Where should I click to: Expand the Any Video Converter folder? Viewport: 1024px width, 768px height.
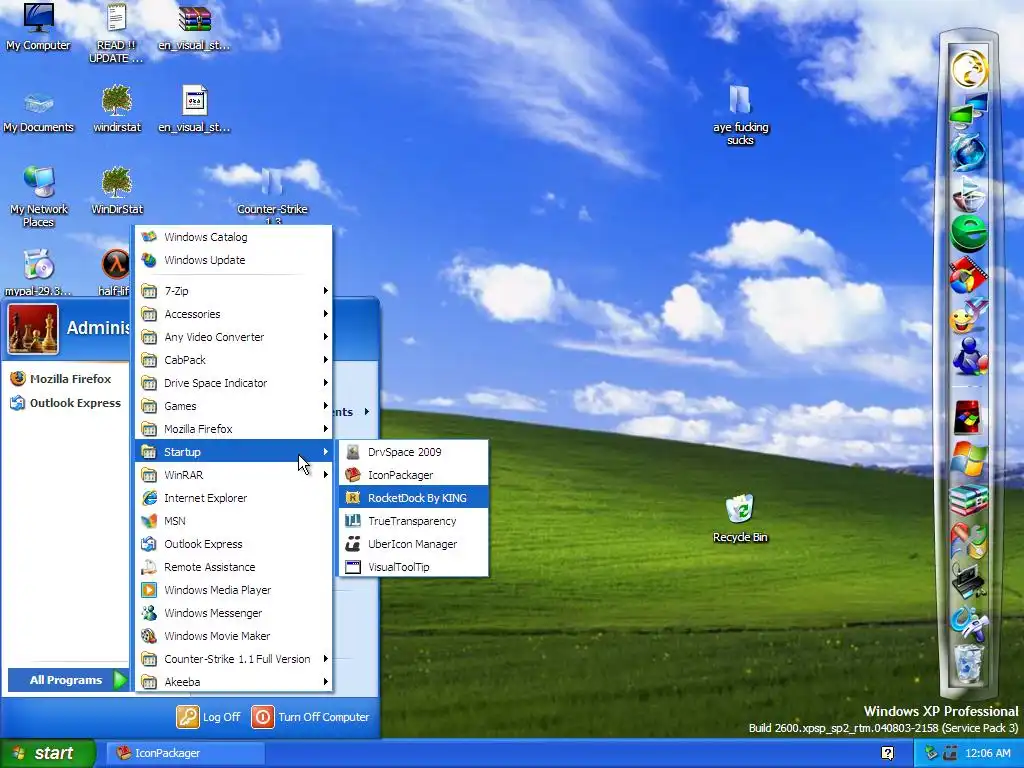point(234,337)
